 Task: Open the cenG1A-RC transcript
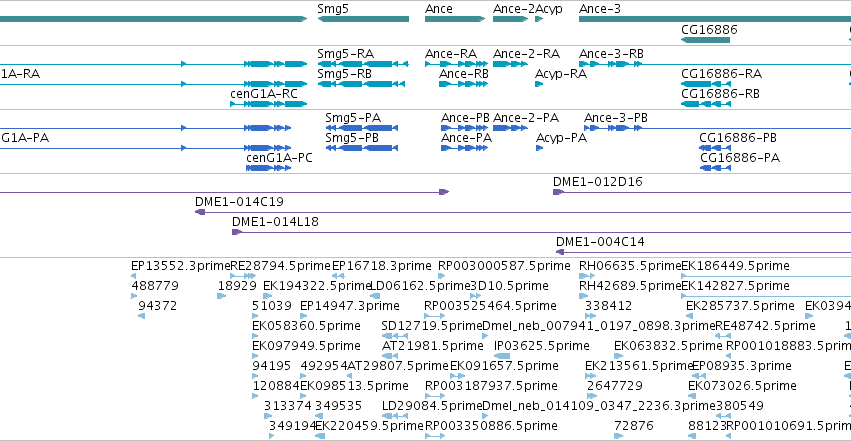click(x=269, y=104)
